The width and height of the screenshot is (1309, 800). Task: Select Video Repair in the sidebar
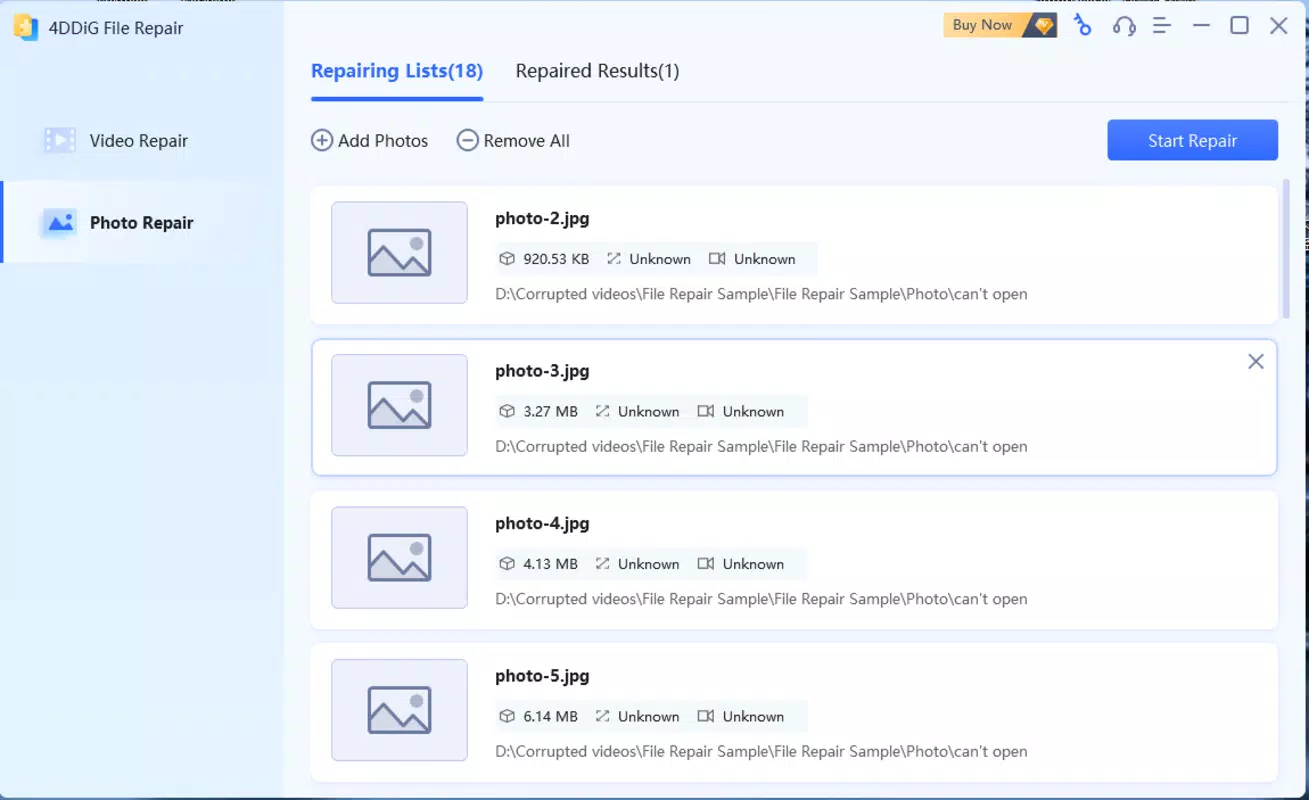[142, 141]
